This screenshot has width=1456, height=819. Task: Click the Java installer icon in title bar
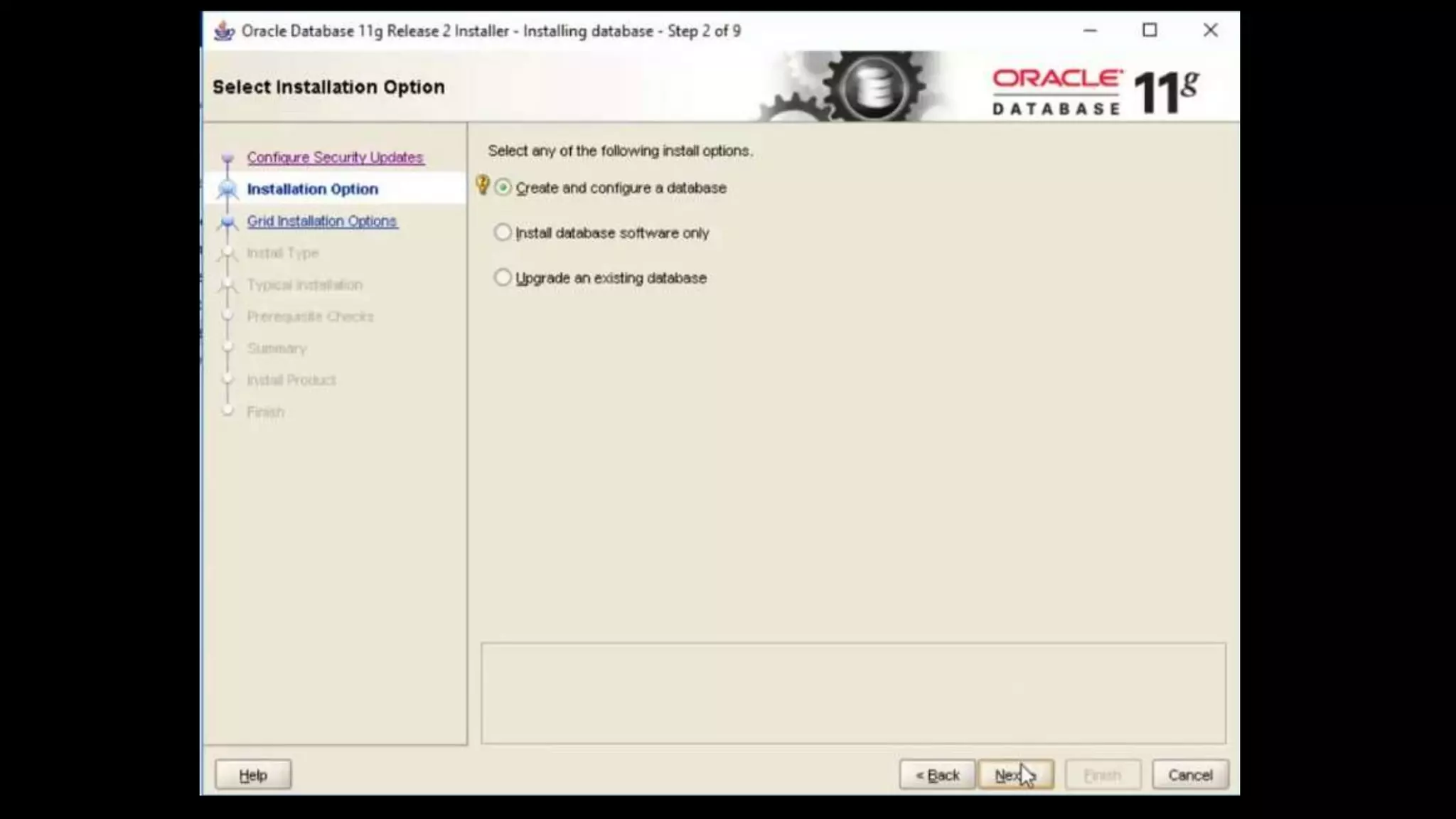coord(224,31)
